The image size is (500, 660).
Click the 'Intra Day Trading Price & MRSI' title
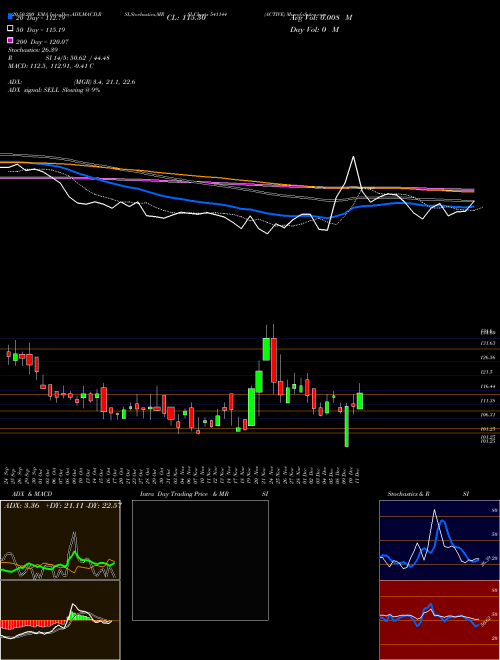tap(204, 494)
